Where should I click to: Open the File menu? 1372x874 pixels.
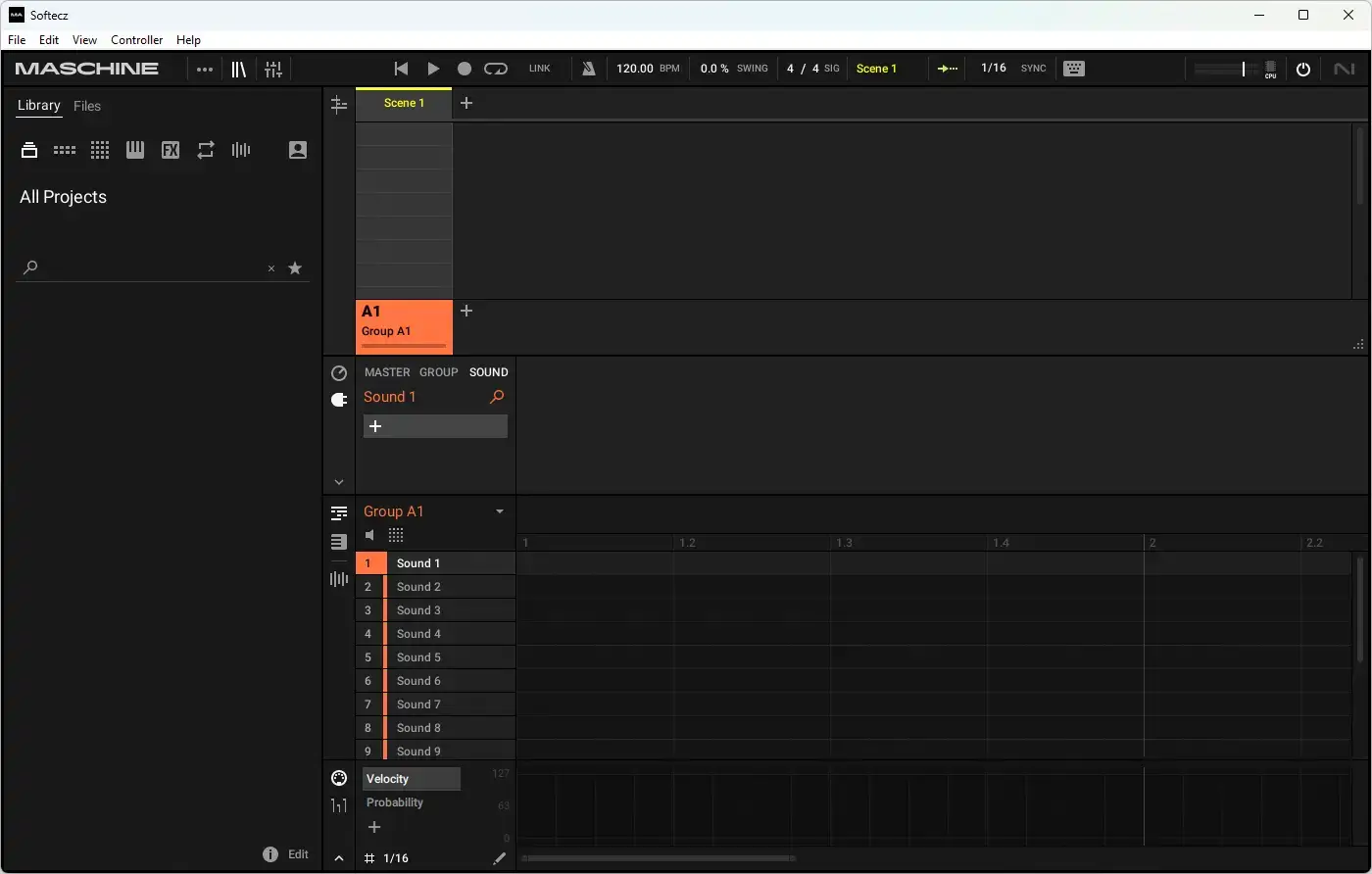17,40
